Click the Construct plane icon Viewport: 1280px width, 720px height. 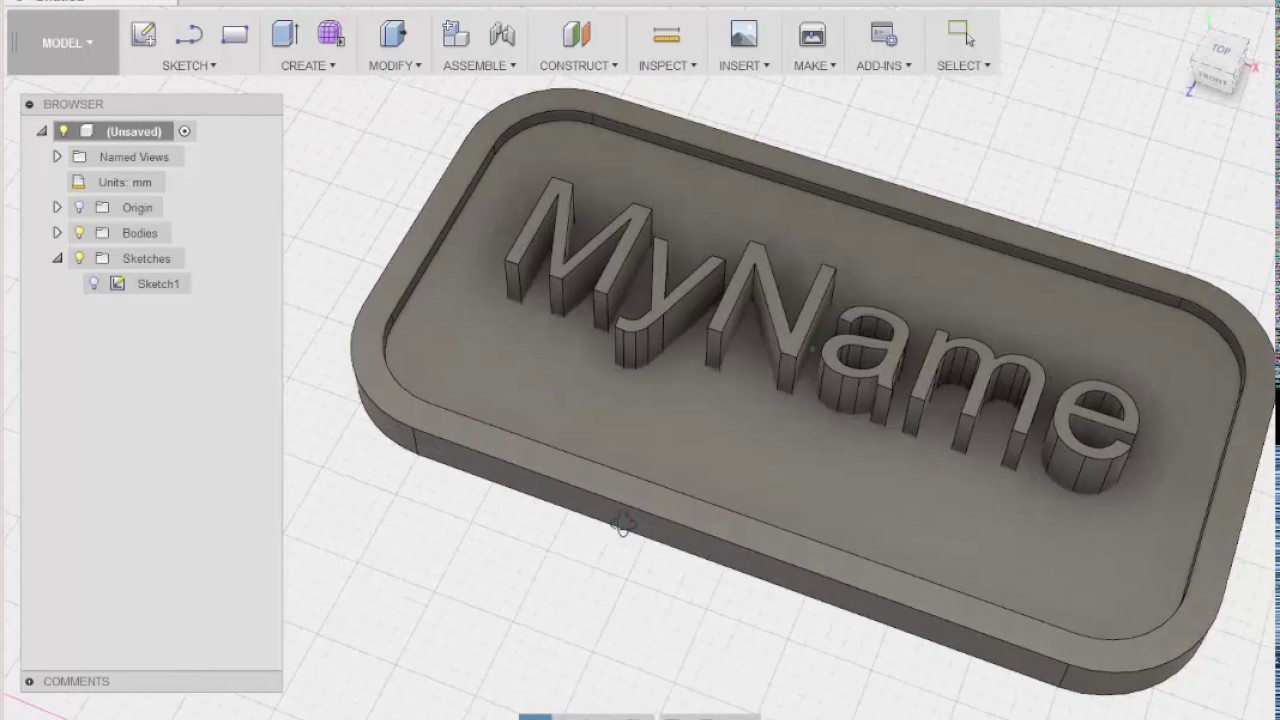pos(577,34)
